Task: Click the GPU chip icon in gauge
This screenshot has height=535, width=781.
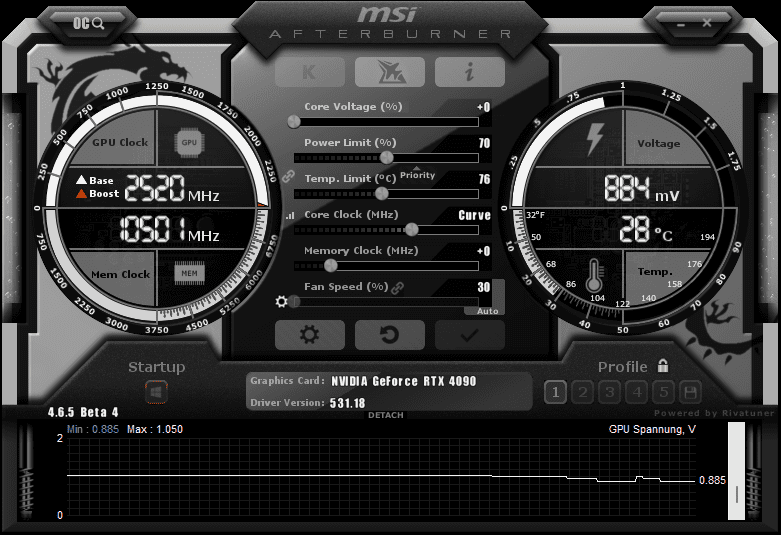Action: (189, 143)
